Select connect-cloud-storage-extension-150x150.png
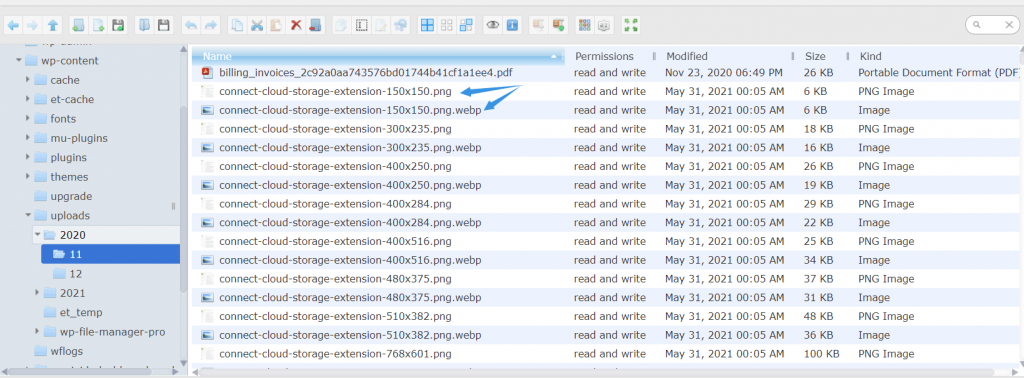The image size is (1024, 378). [606, 91]
